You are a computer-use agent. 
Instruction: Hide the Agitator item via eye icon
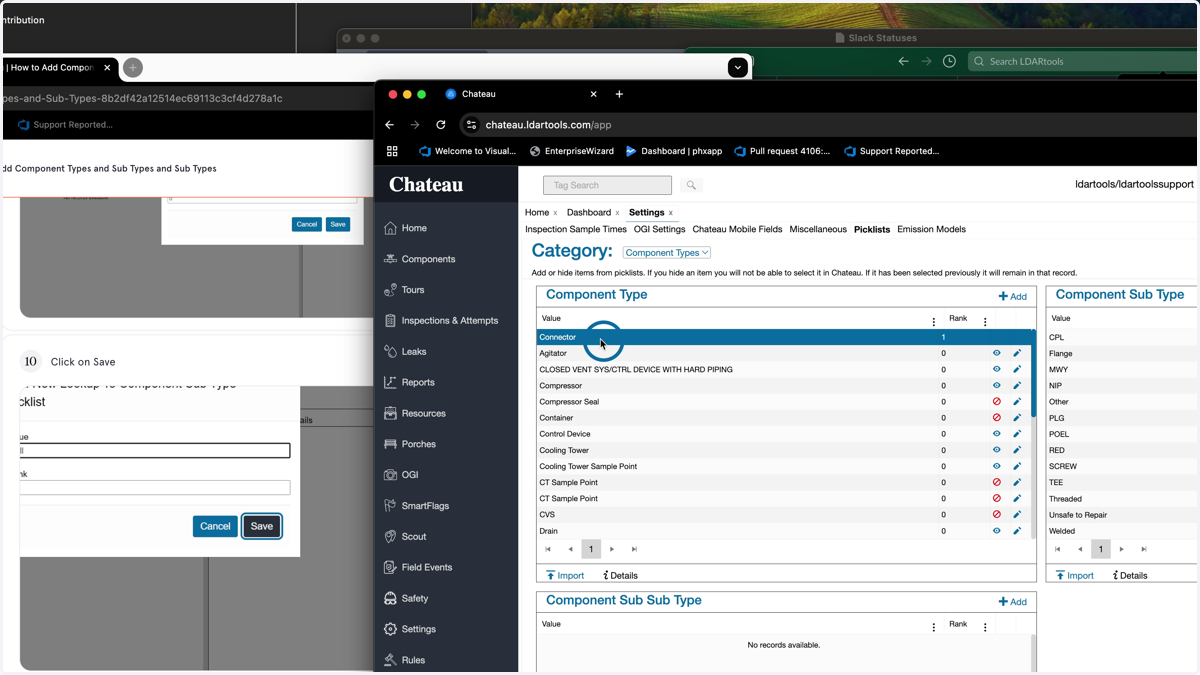tap(996, 353)
